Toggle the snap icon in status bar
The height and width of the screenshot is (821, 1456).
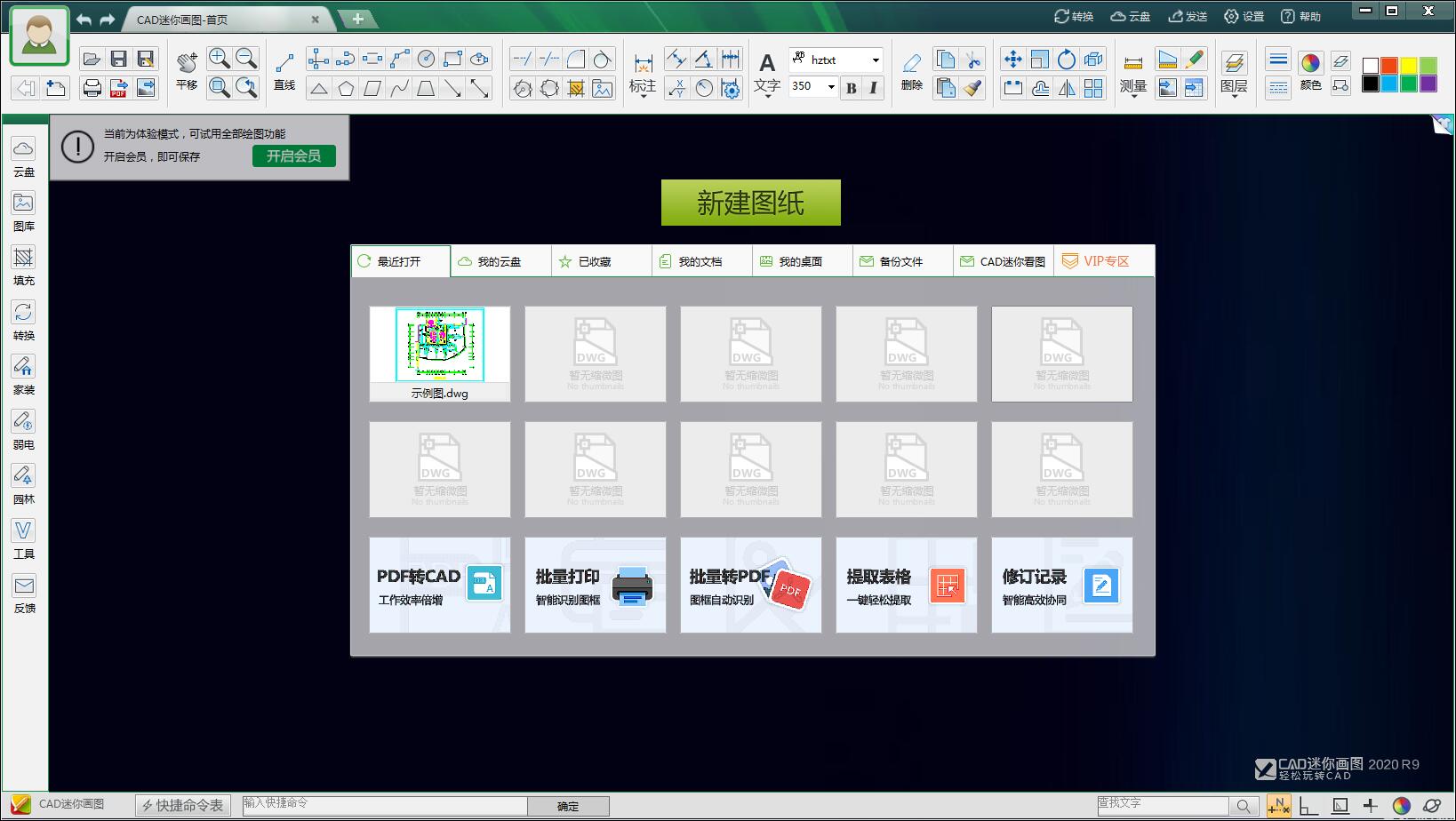(1278, 806)
